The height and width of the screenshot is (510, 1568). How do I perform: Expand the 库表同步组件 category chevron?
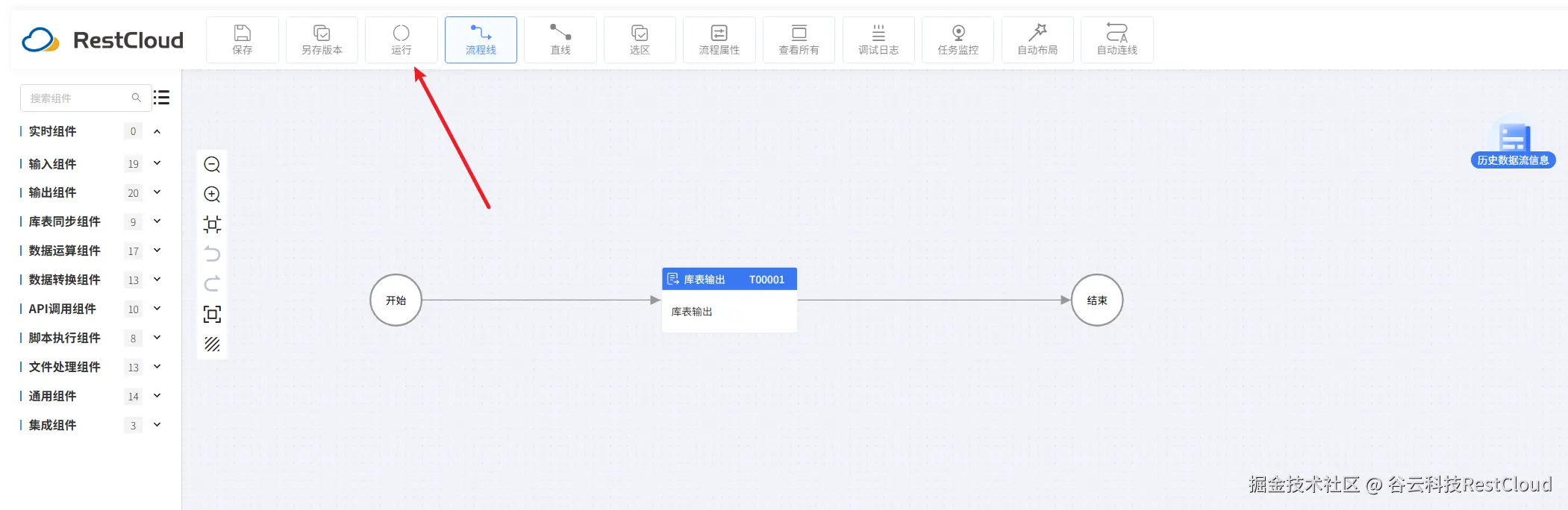157,221
